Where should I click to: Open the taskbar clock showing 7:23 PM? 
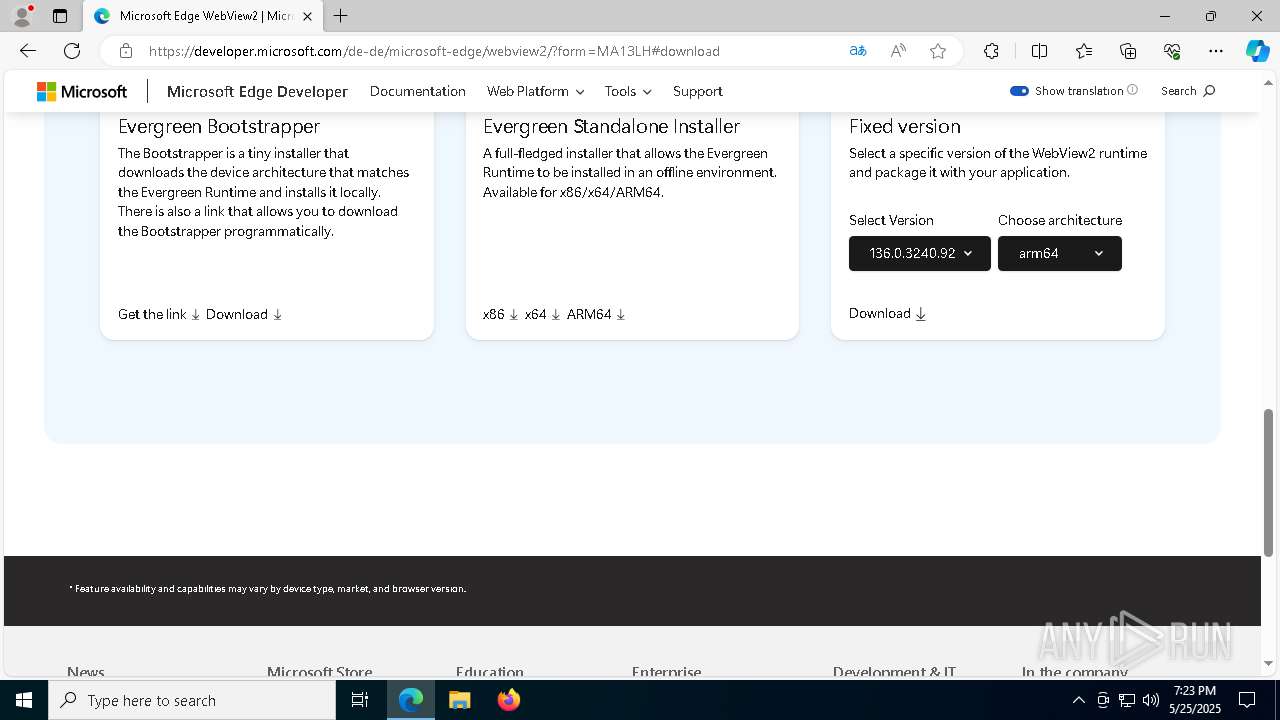(x=1196, y=700)
